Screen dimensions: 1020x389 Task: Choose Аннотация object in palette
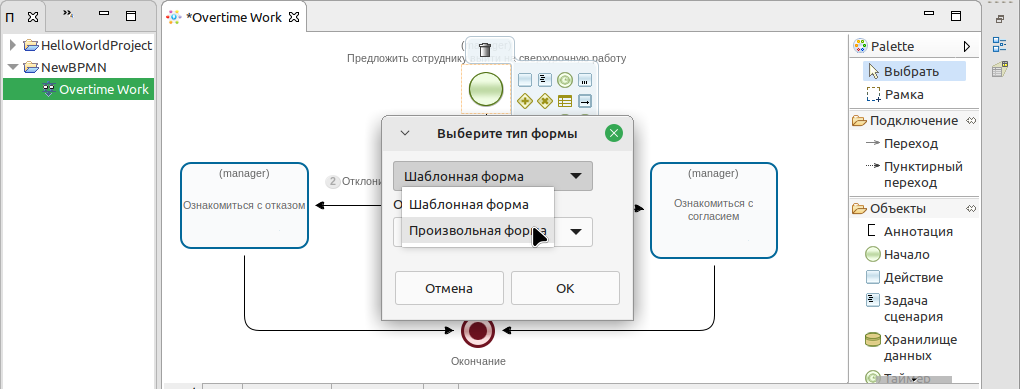coord(909,232)
